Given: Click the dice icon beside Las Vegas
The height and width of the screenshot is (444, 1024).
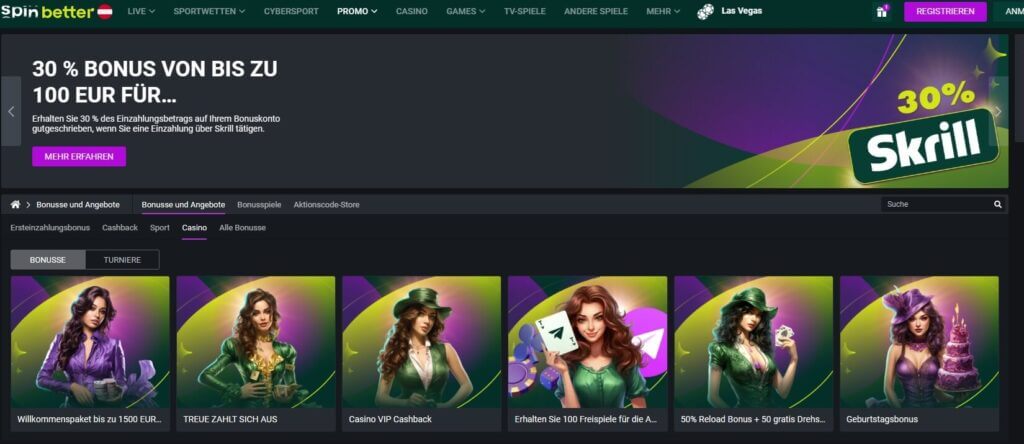Looking at the screenshot, I should pyautogui.click(x=705, y=11).
